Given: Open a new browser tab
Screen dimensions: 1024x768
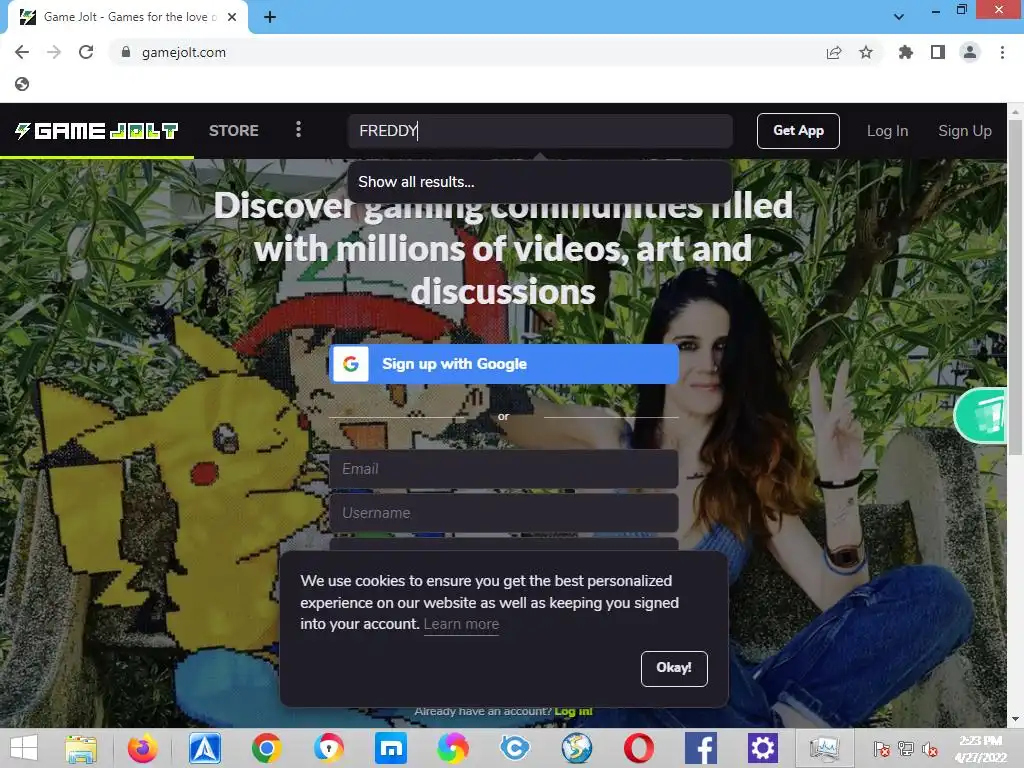Looking at the screenshot, I should click(x=270, y=17).
